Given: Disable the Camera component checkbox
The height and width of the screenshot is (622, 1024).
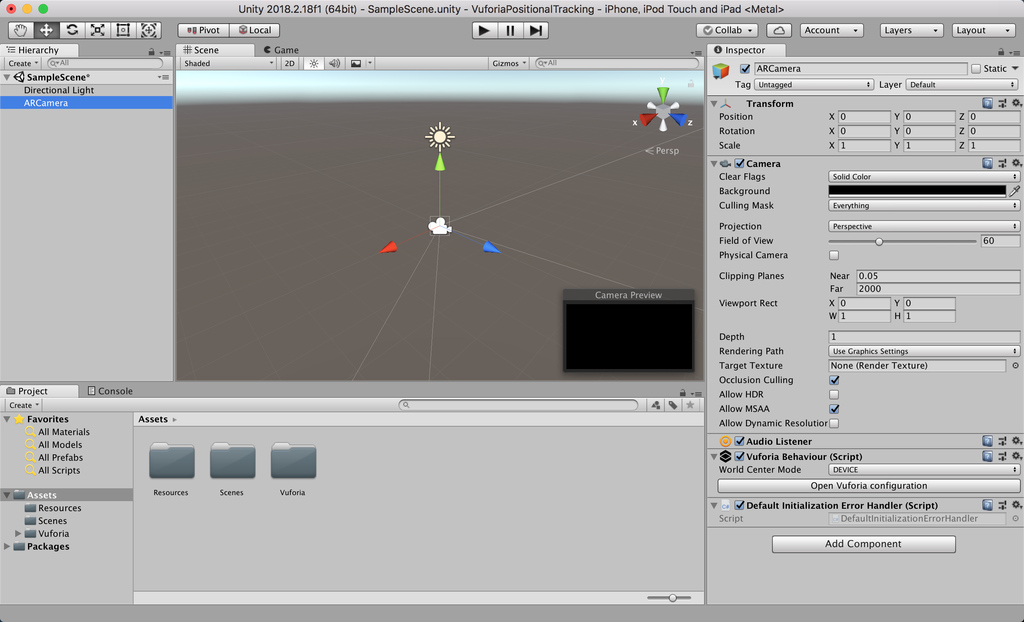Looking at the screenshot, I should click(739, 163).
